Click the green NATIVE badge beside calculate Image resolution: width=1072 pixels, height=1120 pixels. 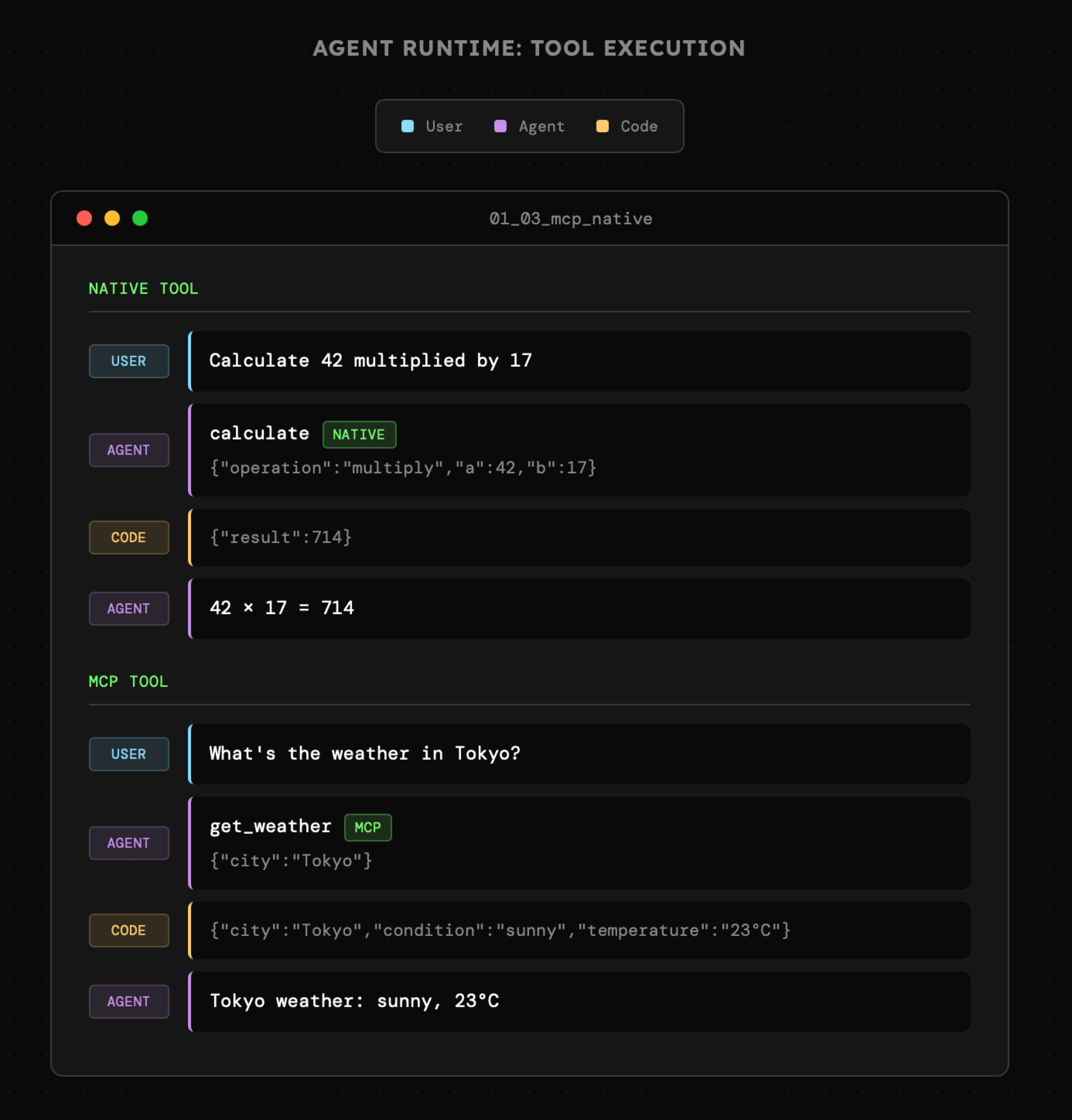point(359,435)
